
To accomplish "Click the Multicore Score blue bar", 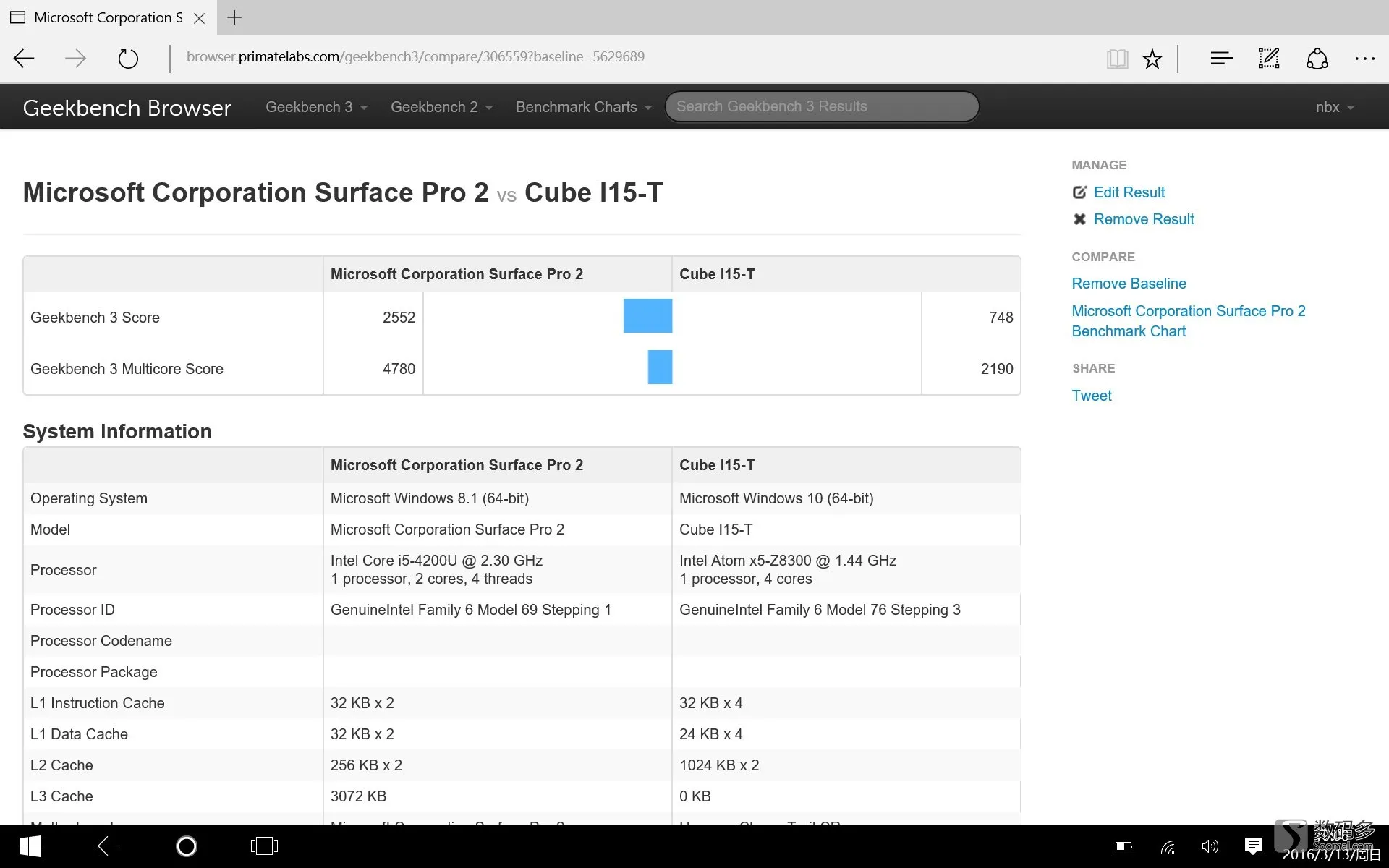I will [660, 367].
